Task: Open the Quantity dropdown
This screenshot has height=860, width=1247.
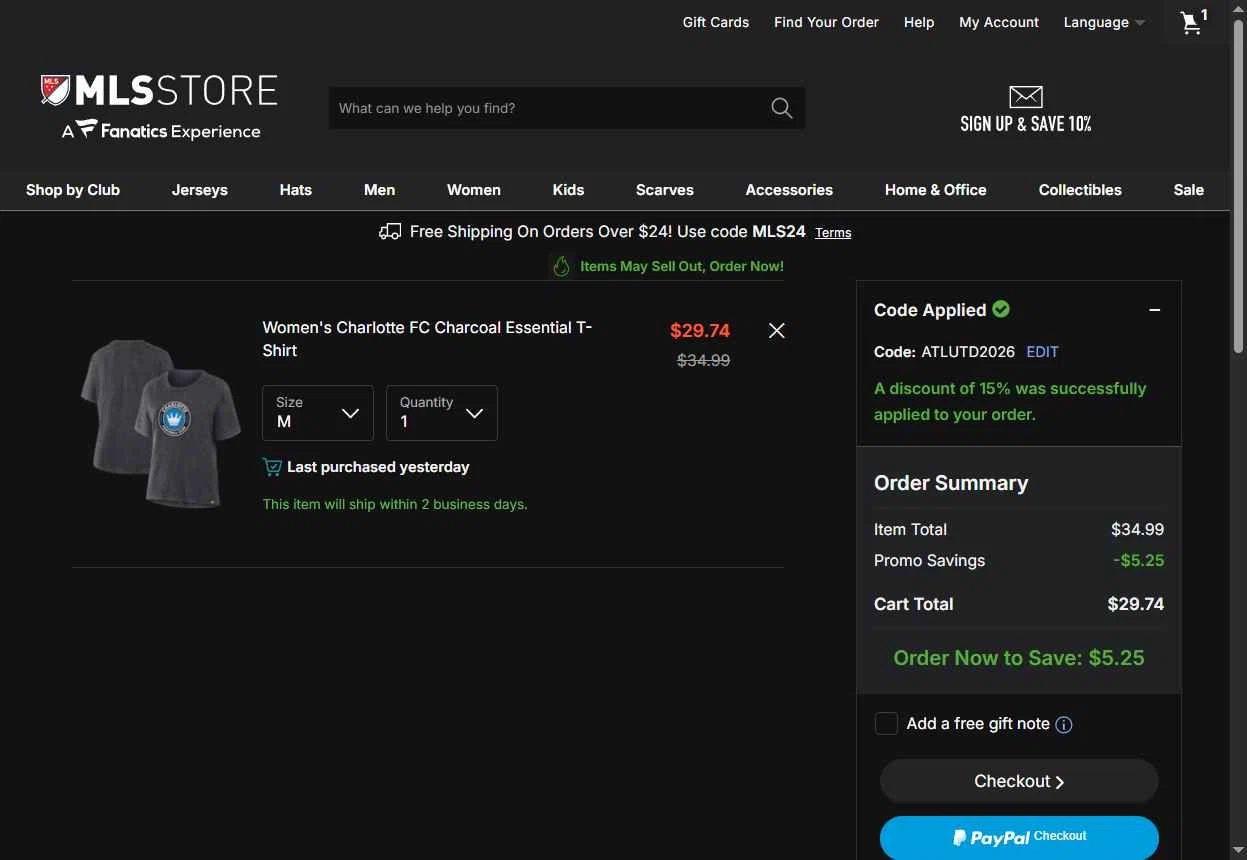Action: click(442, 413)
